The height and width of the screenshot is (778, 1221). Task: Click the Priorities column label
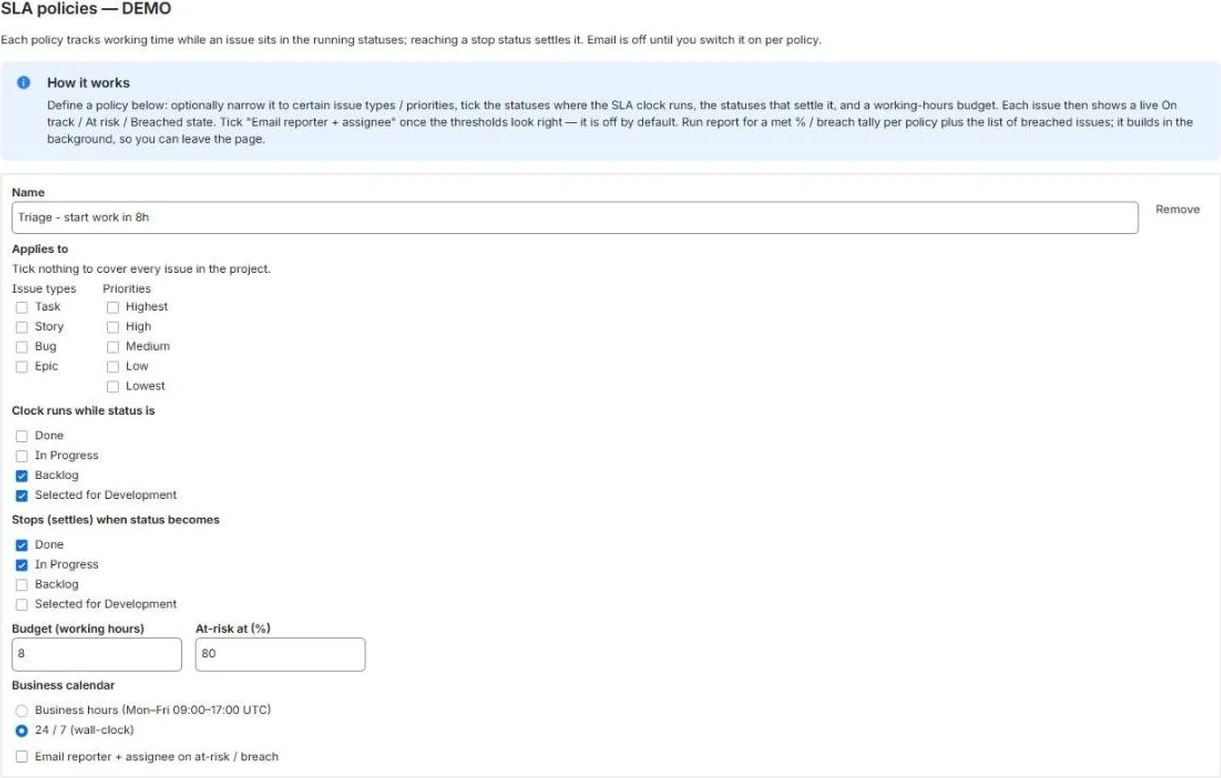click(x=127, y=289)
